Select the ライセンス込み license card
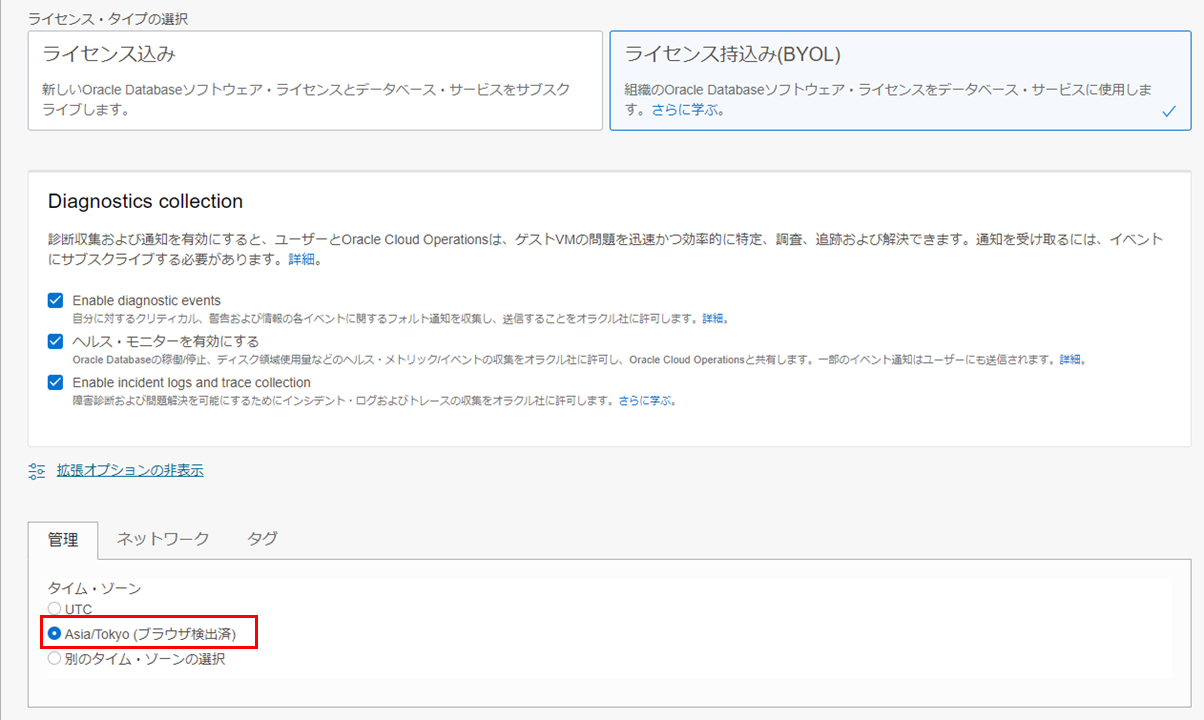This screenshot has width=1204, height=720. 314,80
